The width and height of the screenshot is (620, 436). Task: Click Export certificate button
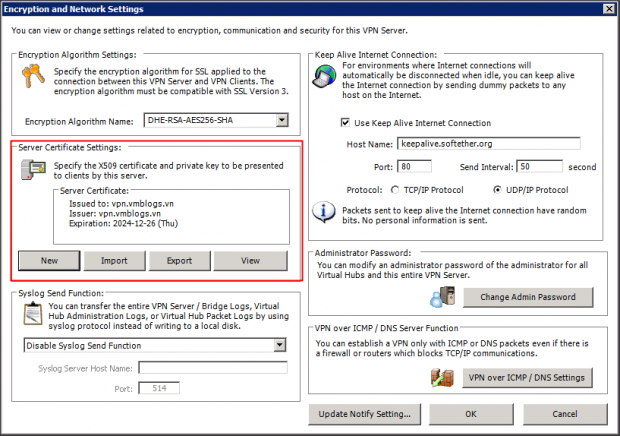click(x=180, y=261)
